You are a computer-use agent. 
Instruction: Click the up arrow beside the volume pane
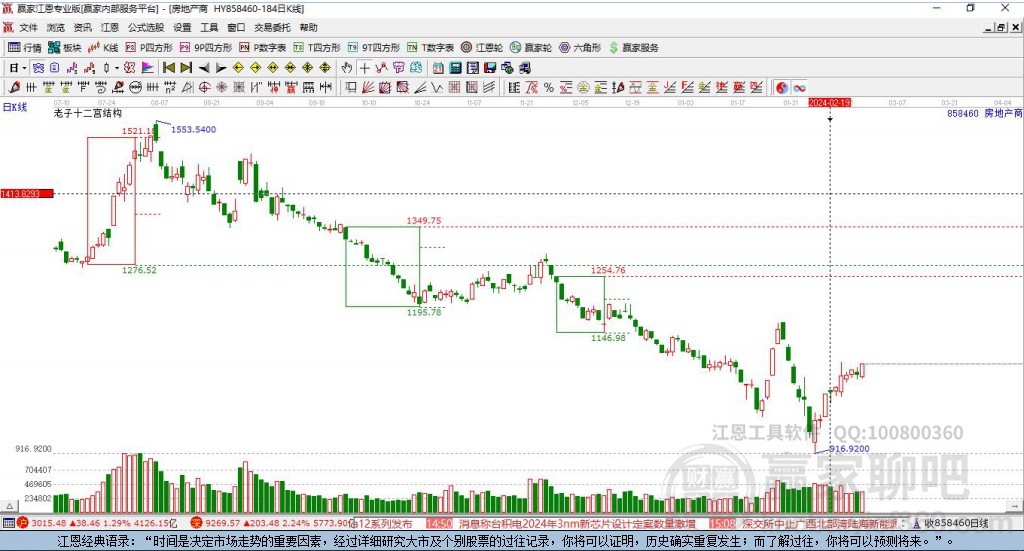tap(9, 506)
